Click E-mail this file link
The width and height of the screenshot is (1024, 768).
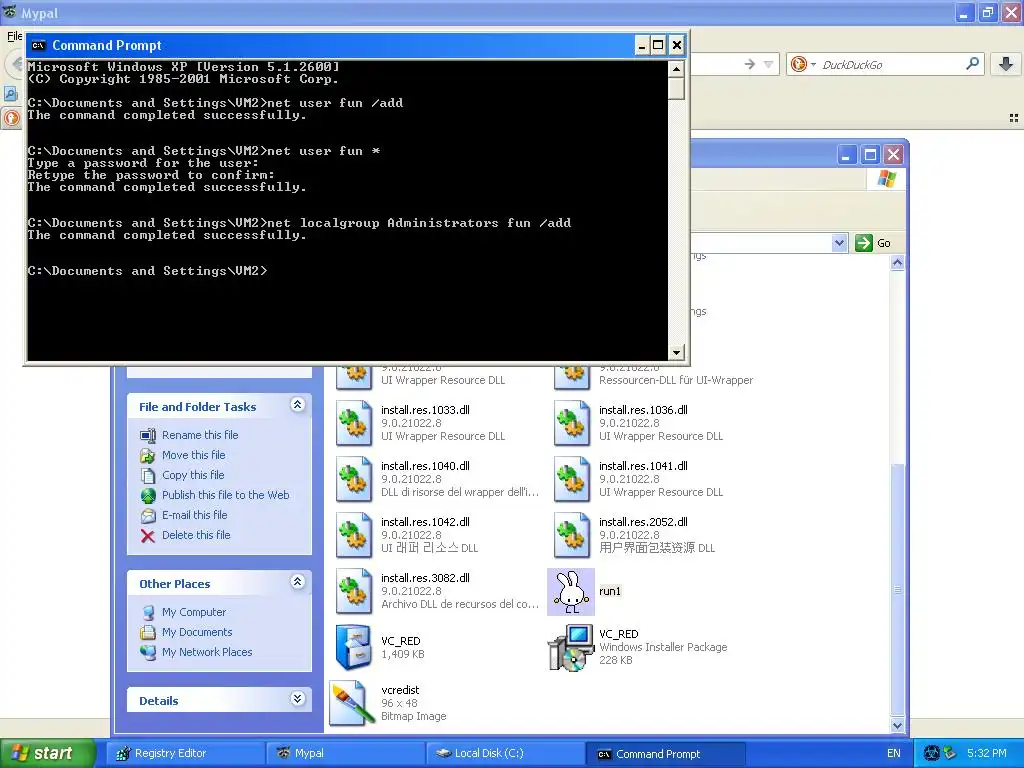tap(195, 515)
